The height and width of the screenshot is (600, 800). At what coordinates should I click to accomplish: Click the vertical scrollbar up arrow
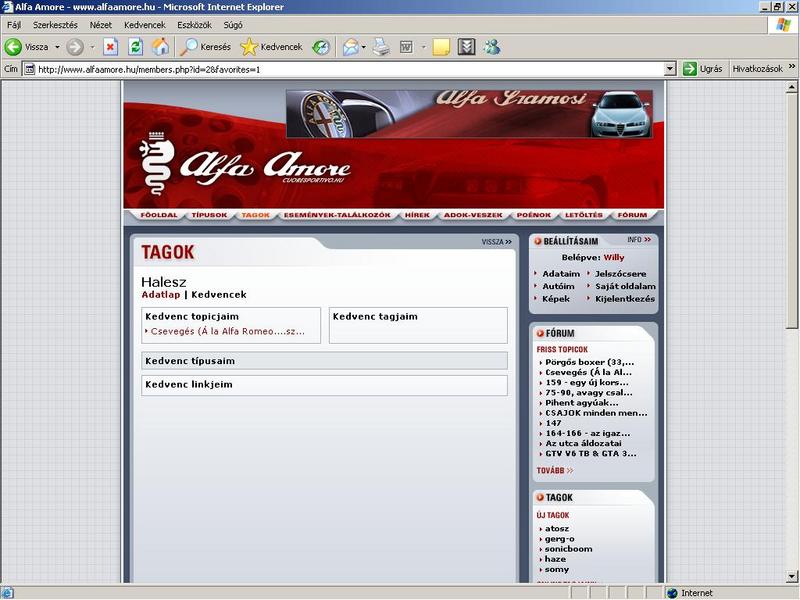(791, 87)
